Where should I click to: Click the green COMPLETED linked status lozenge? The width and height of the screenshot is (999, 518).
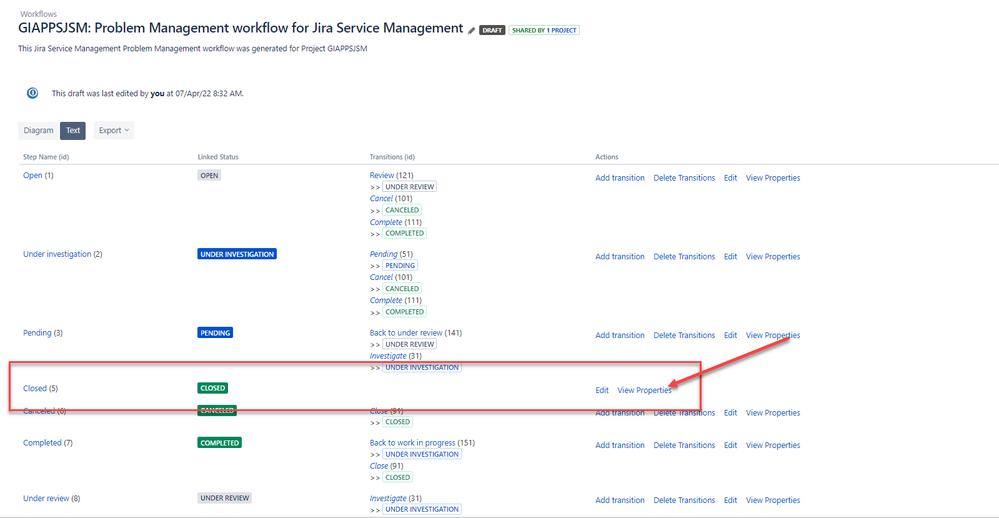[219, 443]
